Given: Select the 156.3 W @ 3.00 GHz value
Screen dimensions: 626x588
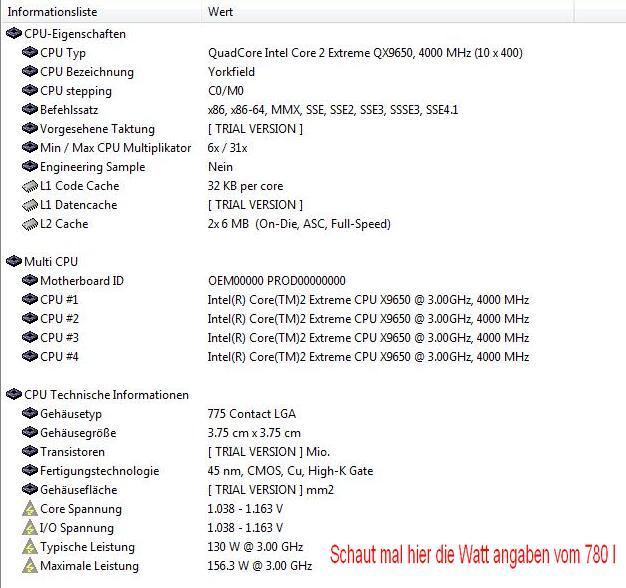Looking at the screenshot, I should pyautogui.click(x=260, y=566).
